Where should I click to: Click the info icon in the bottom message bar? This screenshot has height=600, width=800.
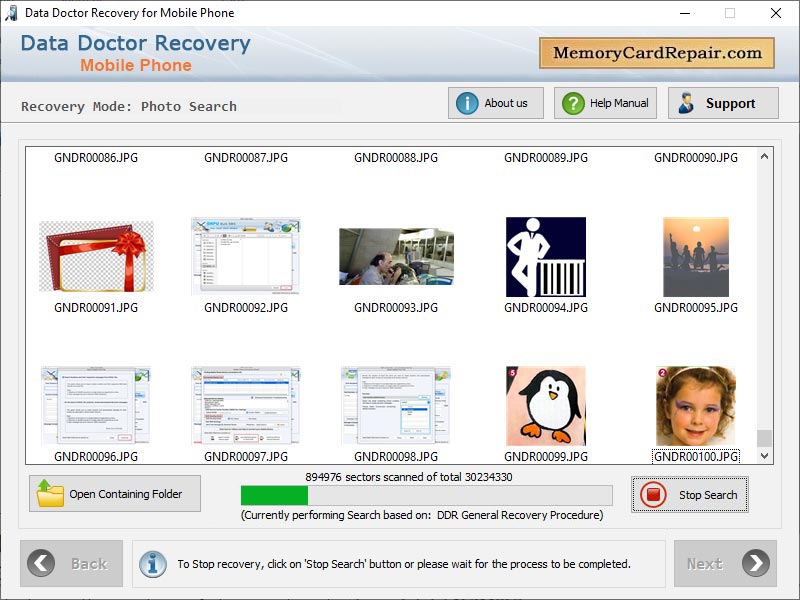(152, 563)
